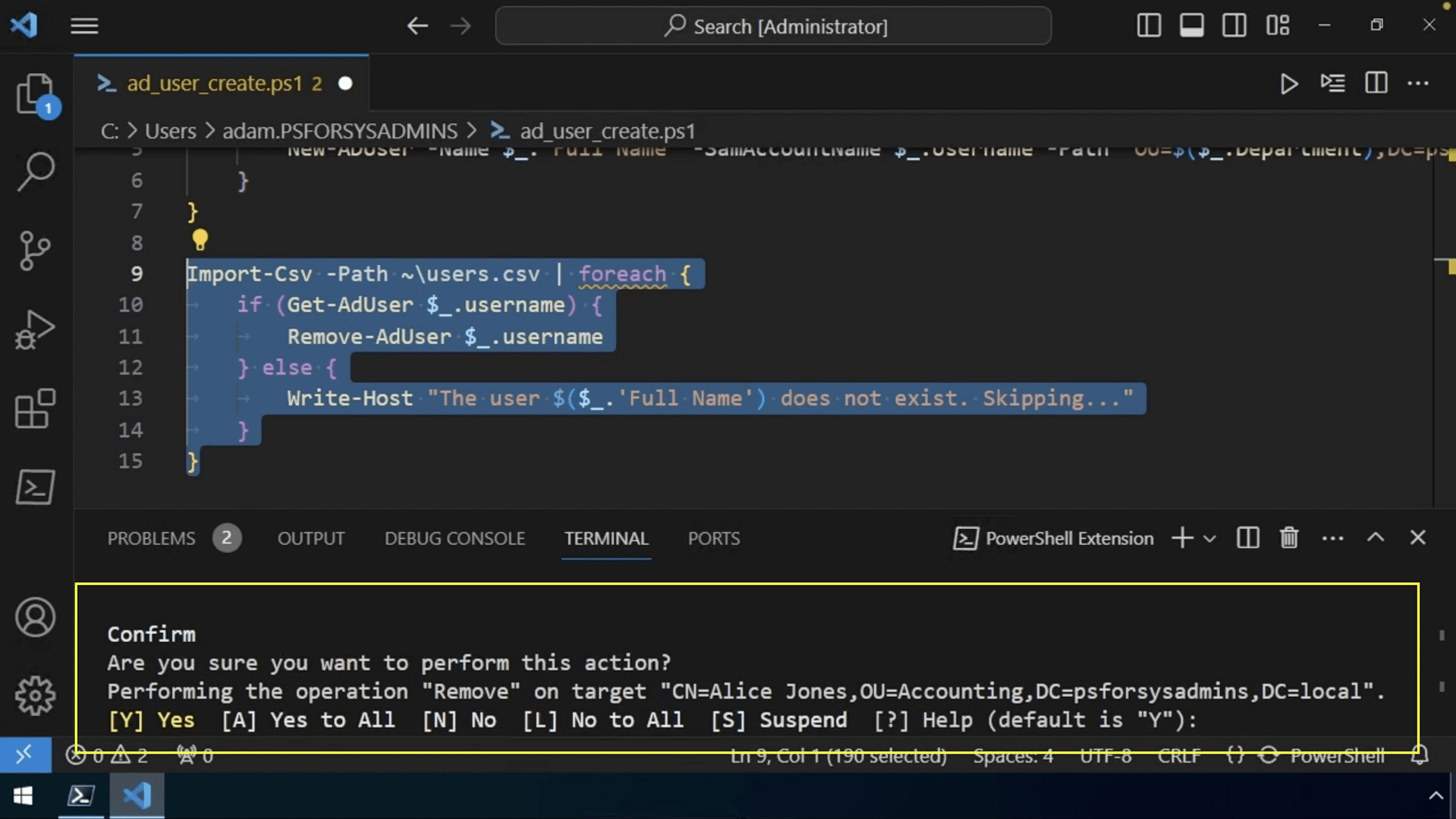Go forward with the right arrow
The image size is (1456, 819).
pos(460,26)
